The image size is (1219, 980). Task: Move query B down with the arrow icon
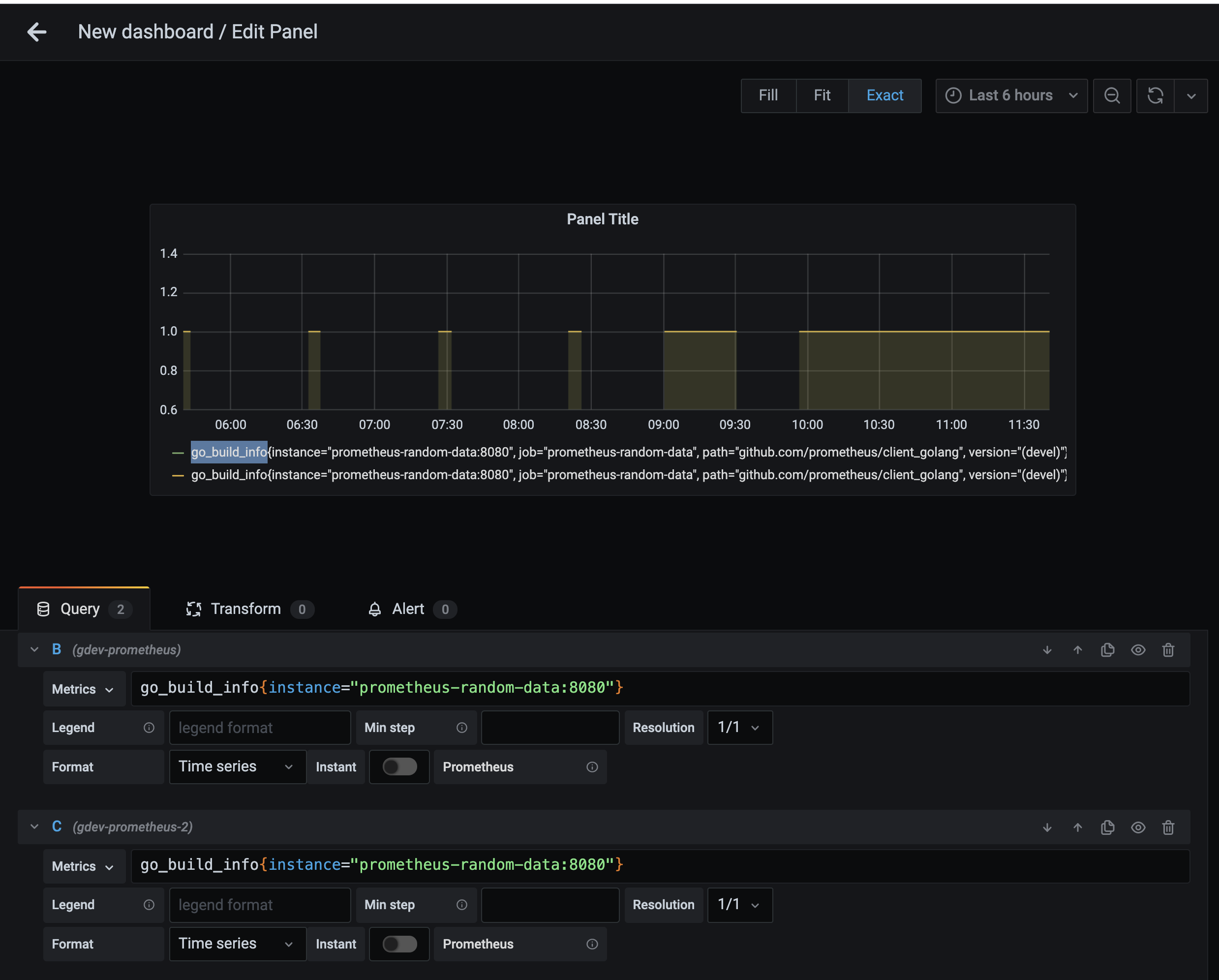[x=1047, y=650]
